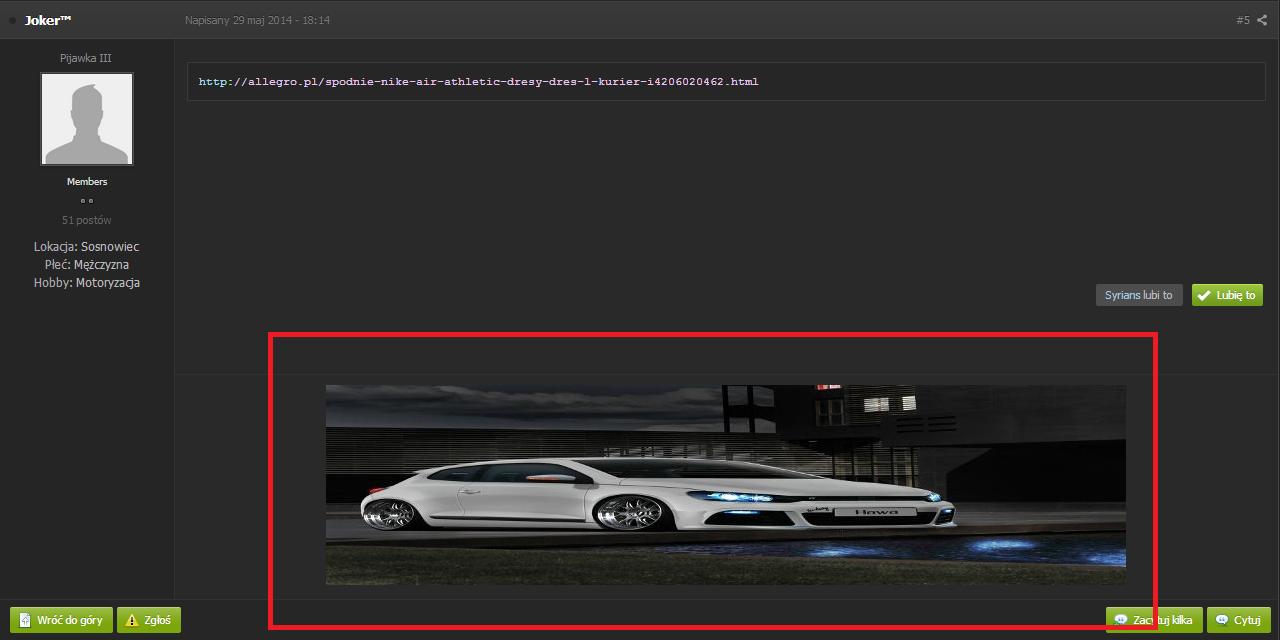The image size is (1280, 640).
Task: Click the Płeć: Mężczyzna text
Action: pyautogui.click(x=87, y=265)
